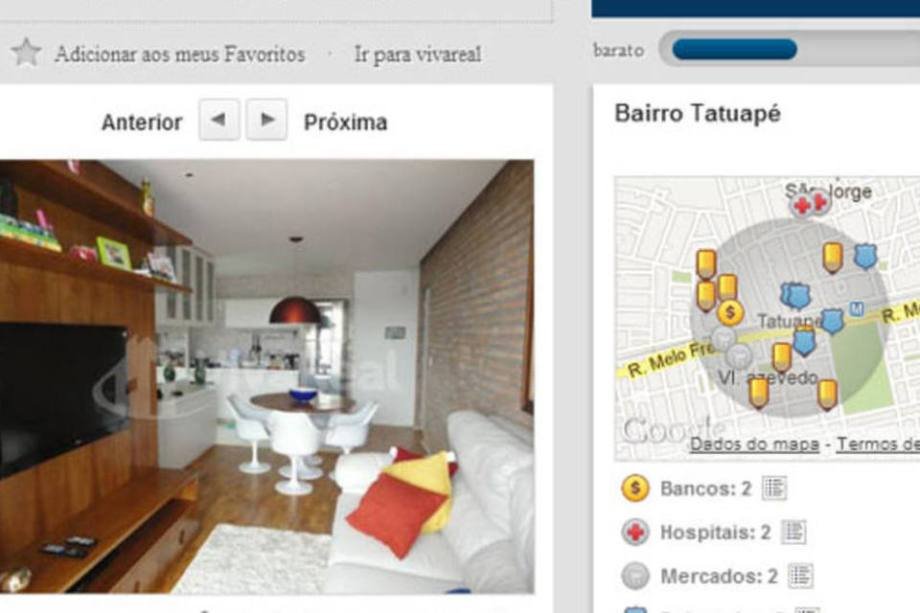Open the Ir para vivareal link
Viewport: 920px width, 613px height.
418,54
